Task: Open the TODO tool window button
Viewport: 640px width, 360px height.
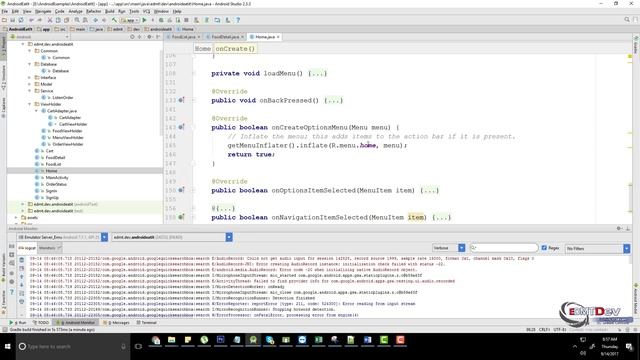Action: tap(41, 322)
